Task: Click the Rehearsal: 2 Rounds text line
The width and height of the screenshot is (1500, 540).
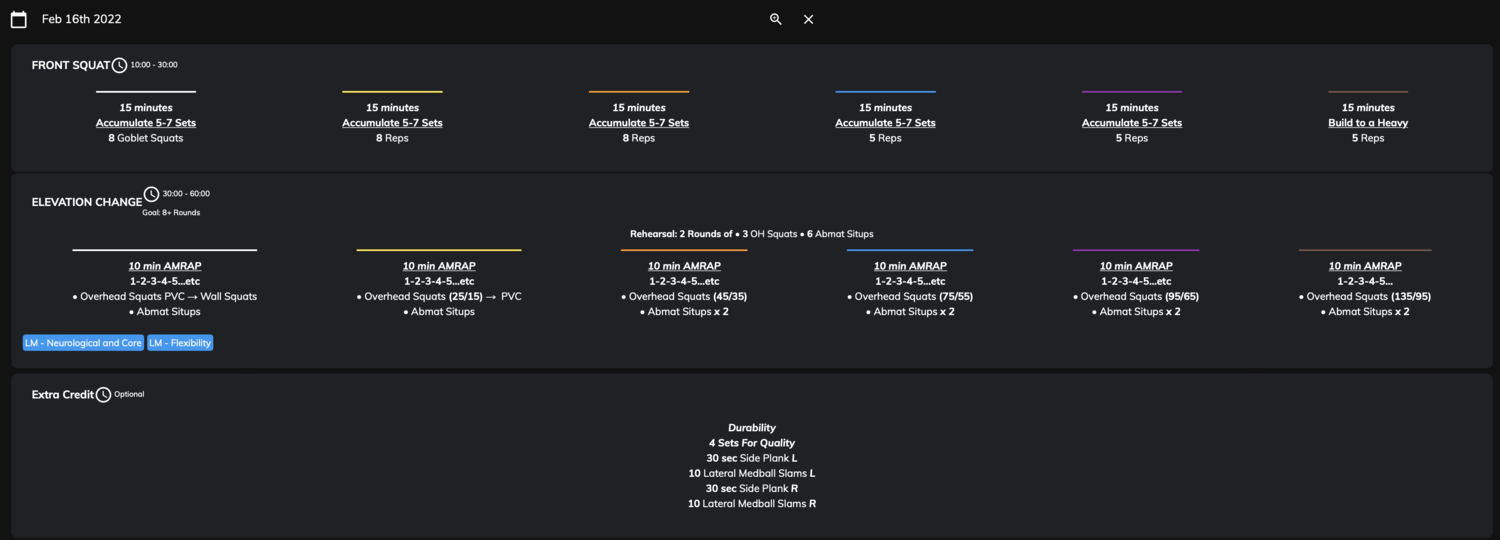Action: 752,234
